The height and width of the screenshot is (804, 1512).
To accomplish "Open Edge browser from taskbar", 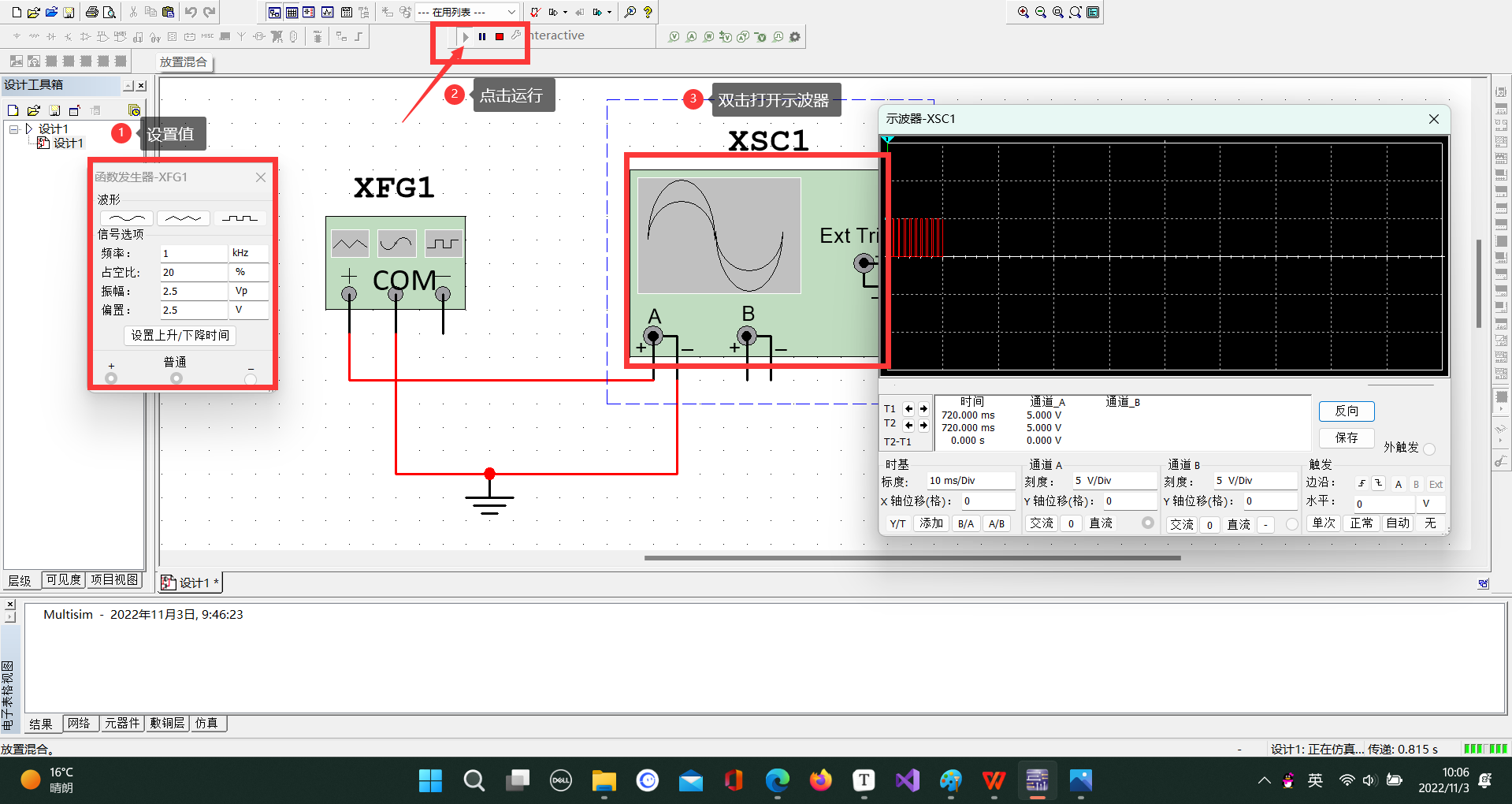I will point(777,780).
